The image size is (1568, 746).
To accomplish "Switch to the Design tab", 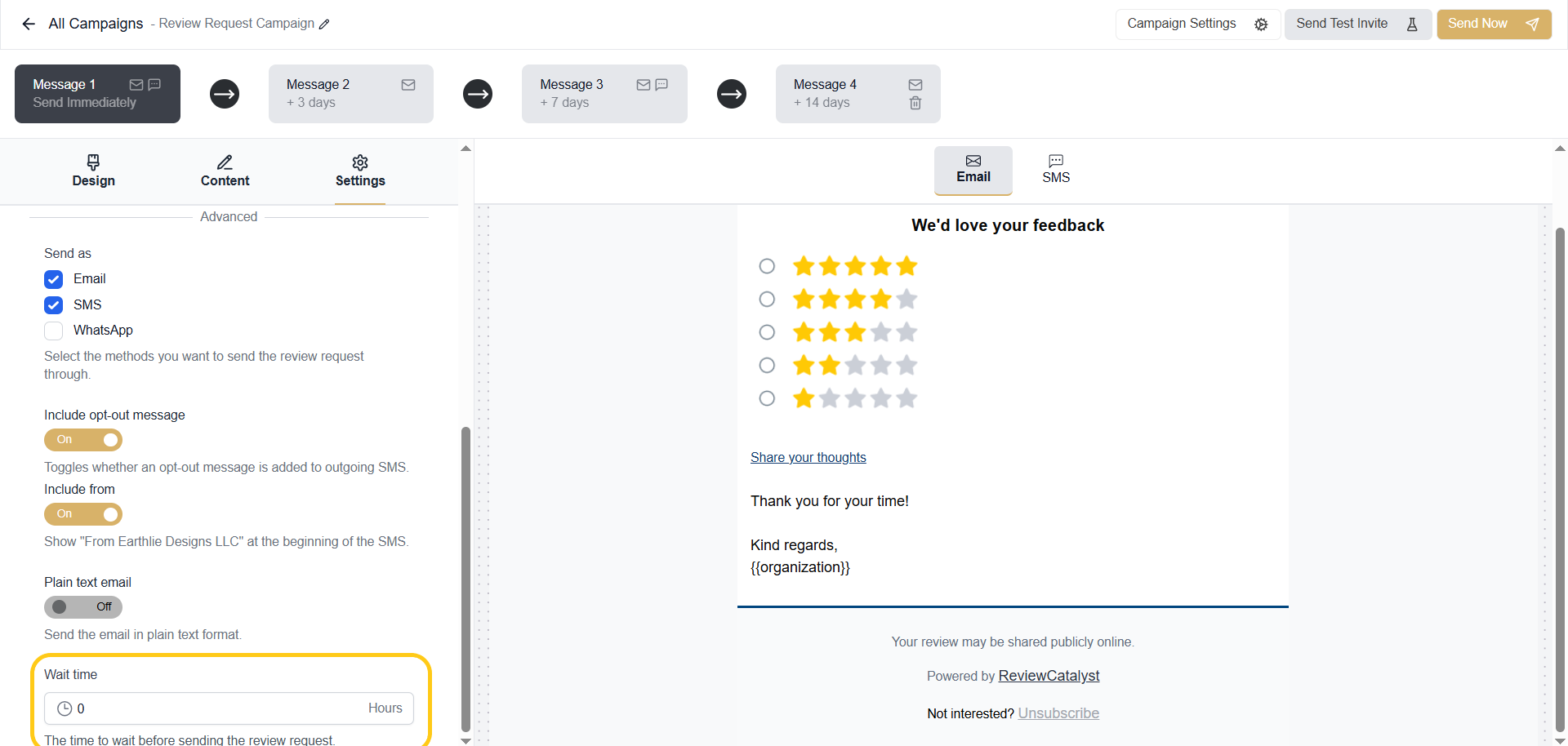I will (93, 171).
